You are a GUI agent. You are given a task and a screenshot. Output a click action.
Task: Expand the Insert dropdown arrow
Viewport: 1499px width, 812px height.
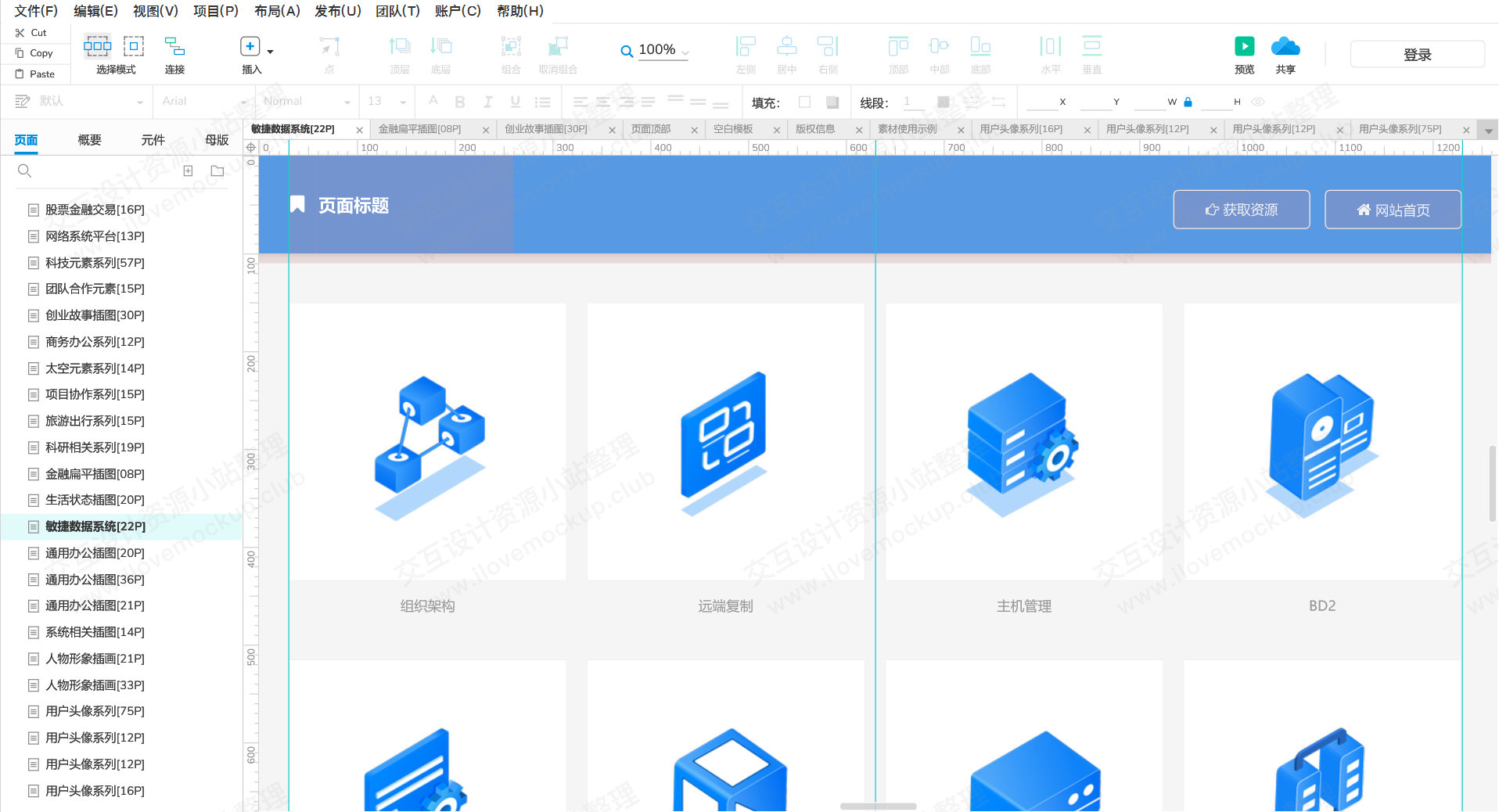271,52
